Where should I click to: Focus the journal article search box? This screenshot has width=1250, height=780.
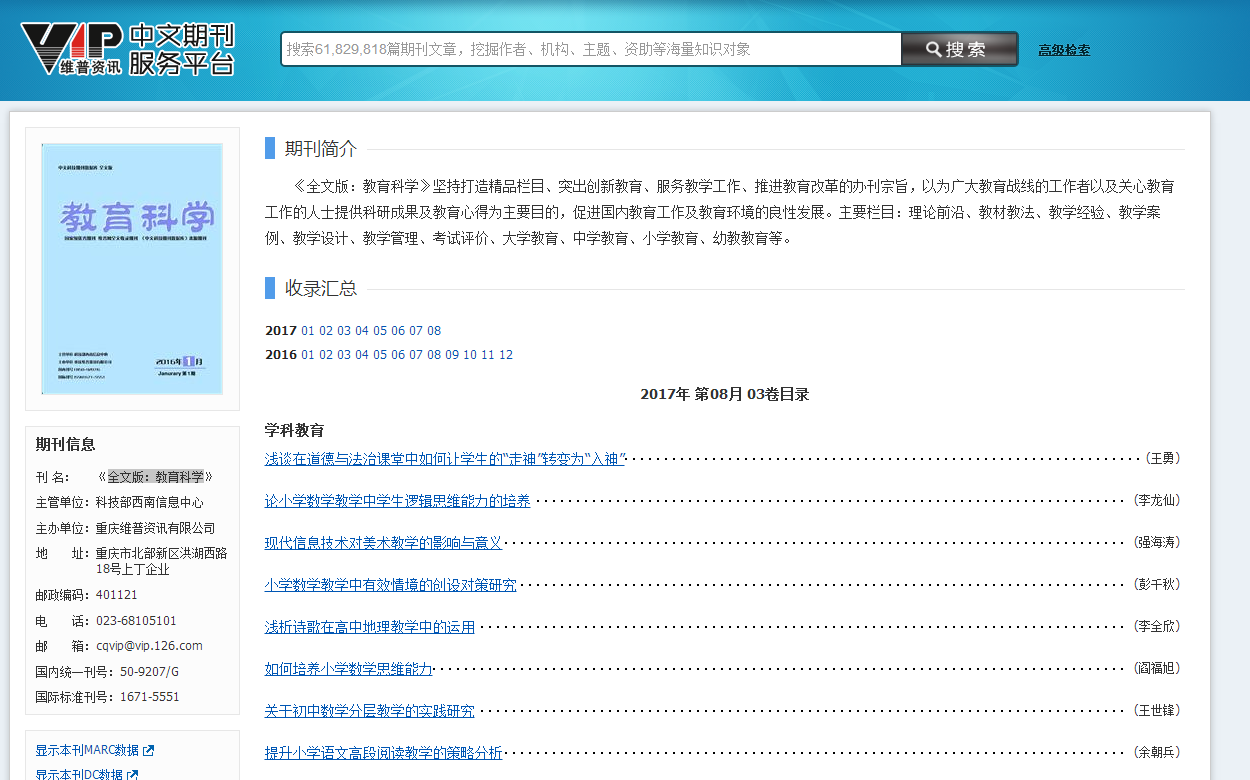tap(590, 49)
